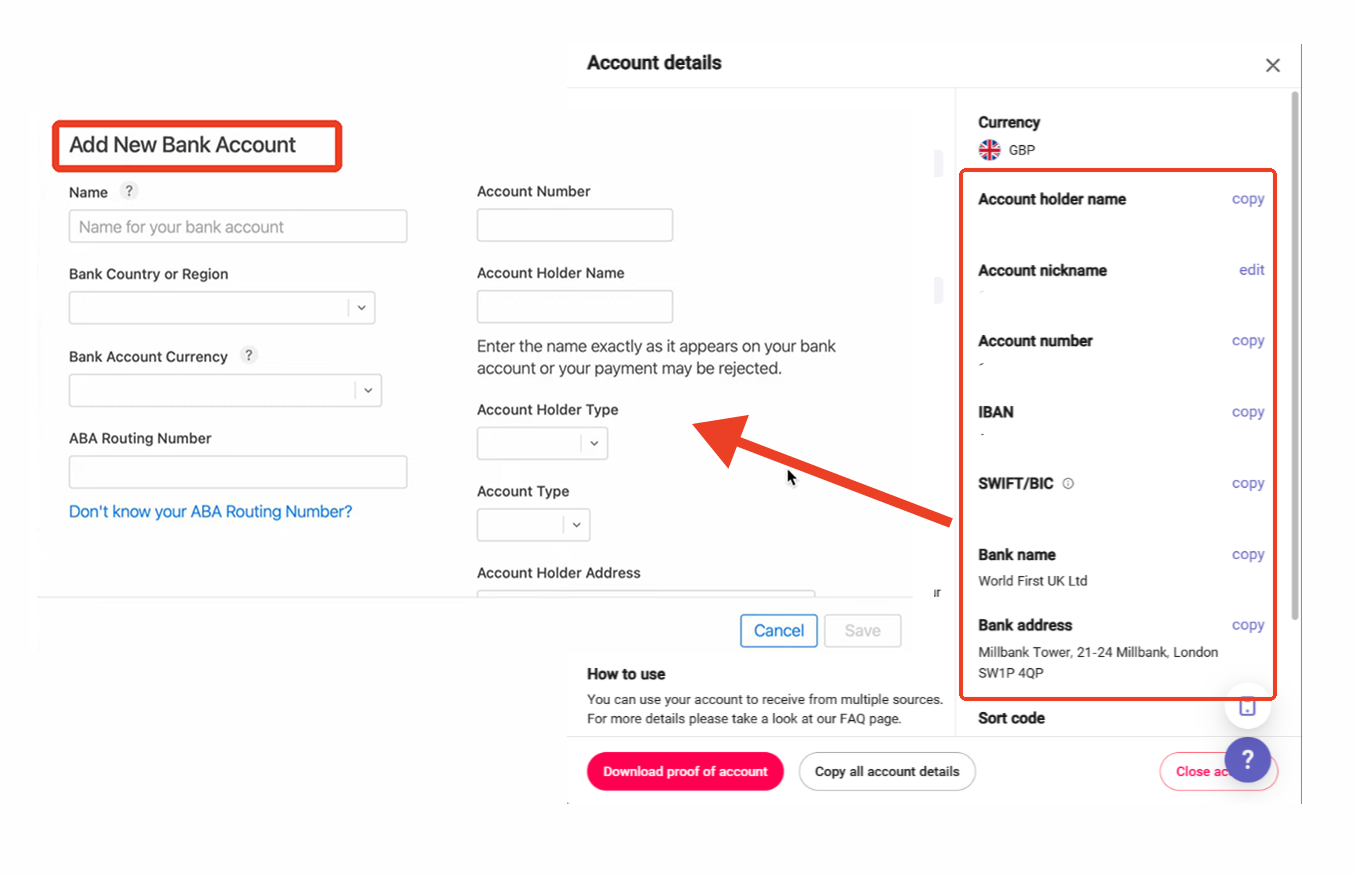Click the Cancel button
This screenshot has width=1354, height=876.
pos(779,630)
